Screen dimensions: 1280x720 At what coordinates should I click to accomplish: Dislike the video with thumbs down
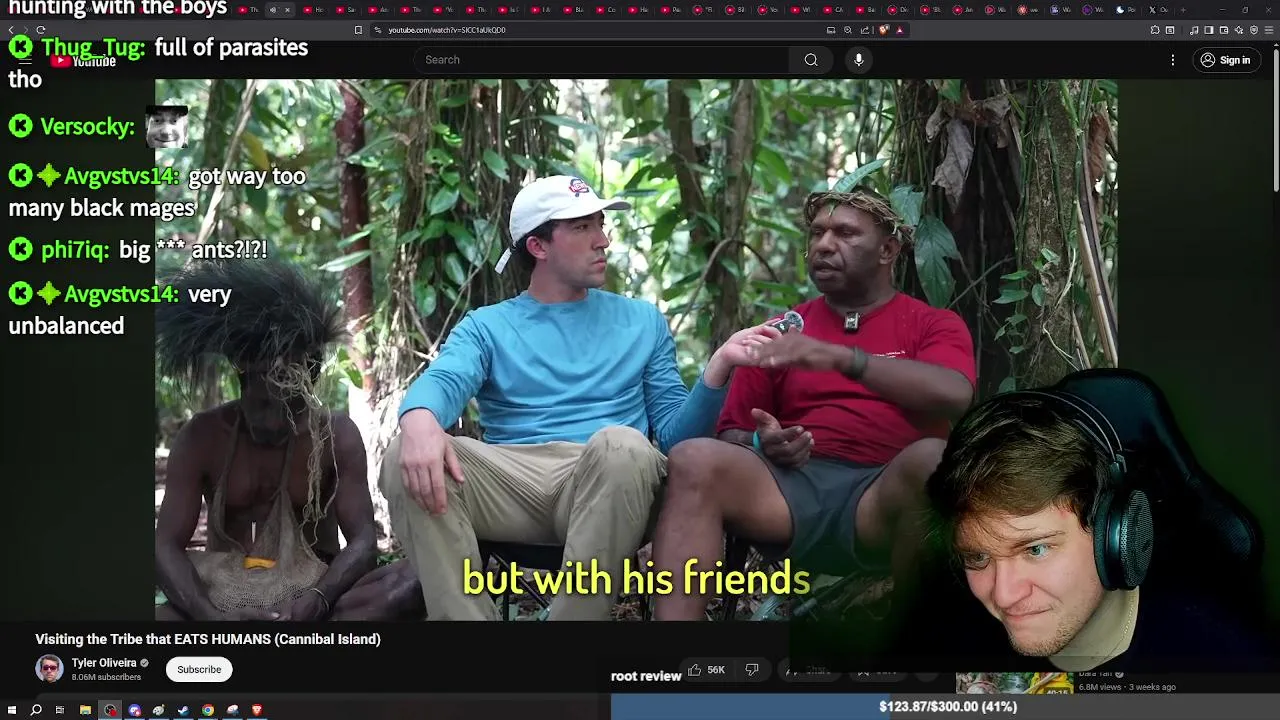[752, 670]
